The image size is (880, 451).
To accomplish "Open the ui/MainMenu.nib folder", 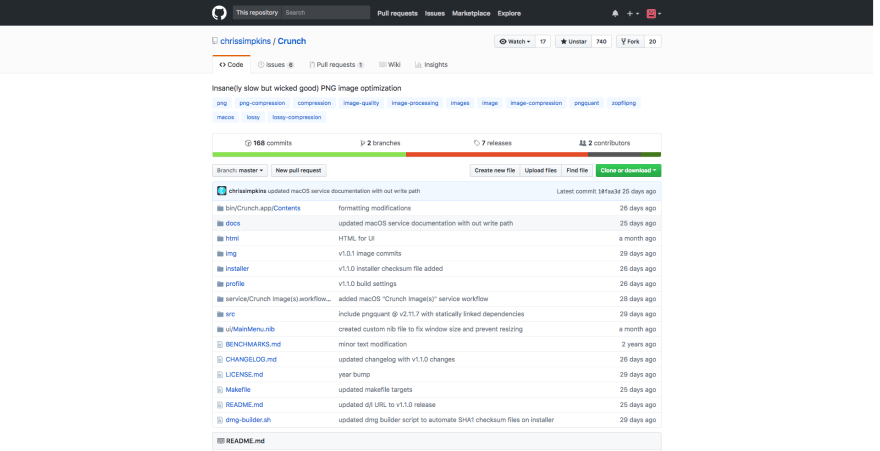I will coord(250,329).
